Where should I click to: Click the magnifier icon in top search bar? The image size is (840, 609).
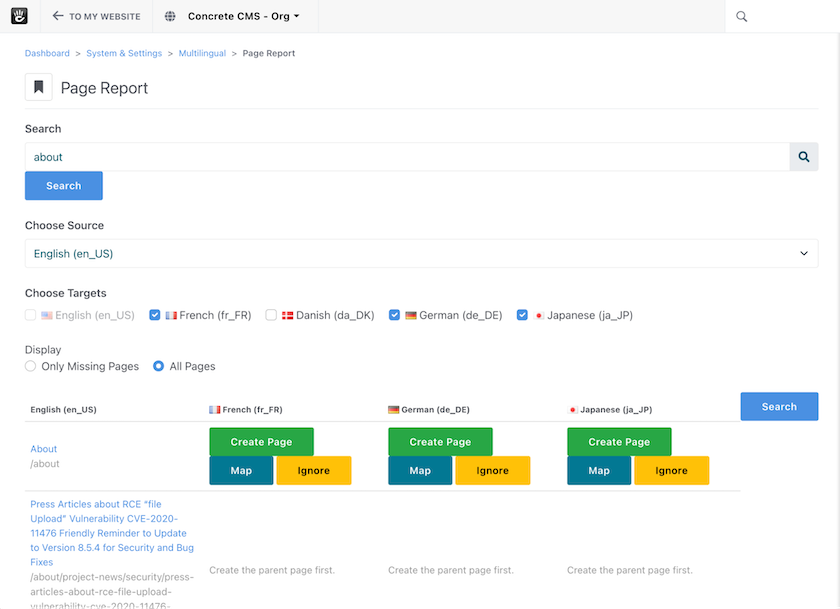point(741,16)
